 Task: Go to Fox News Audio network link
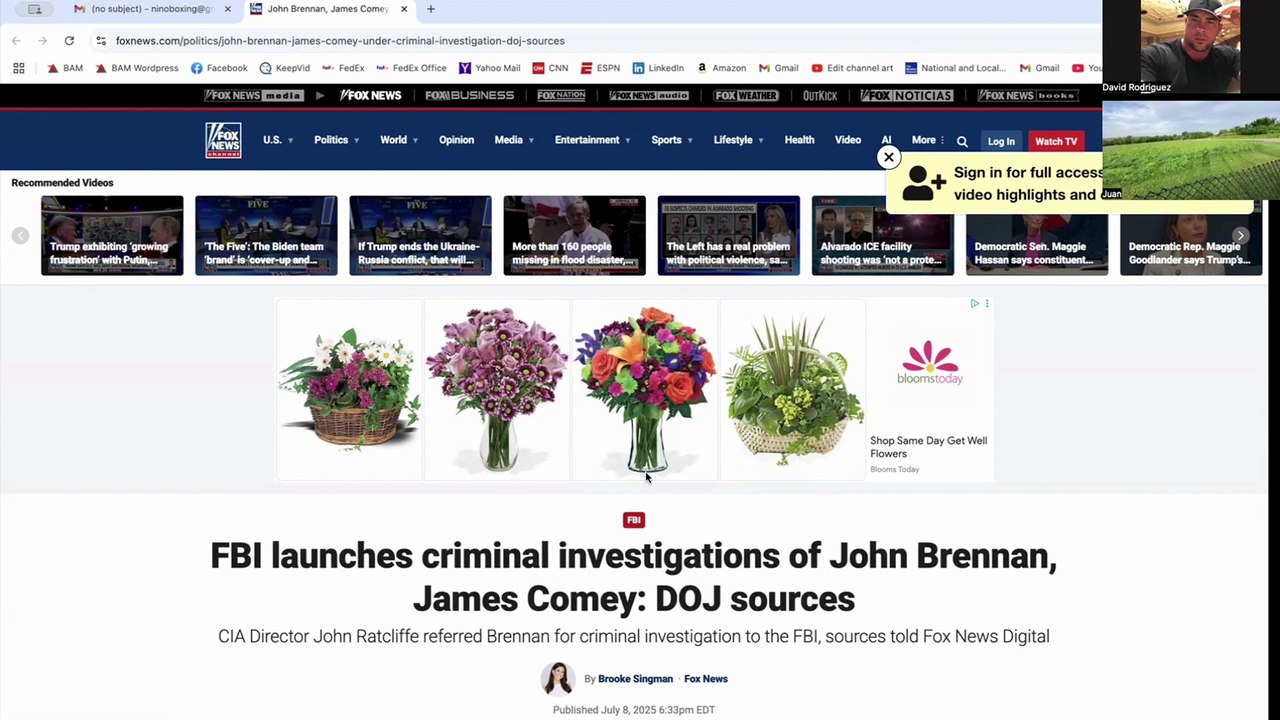point(649,95)
